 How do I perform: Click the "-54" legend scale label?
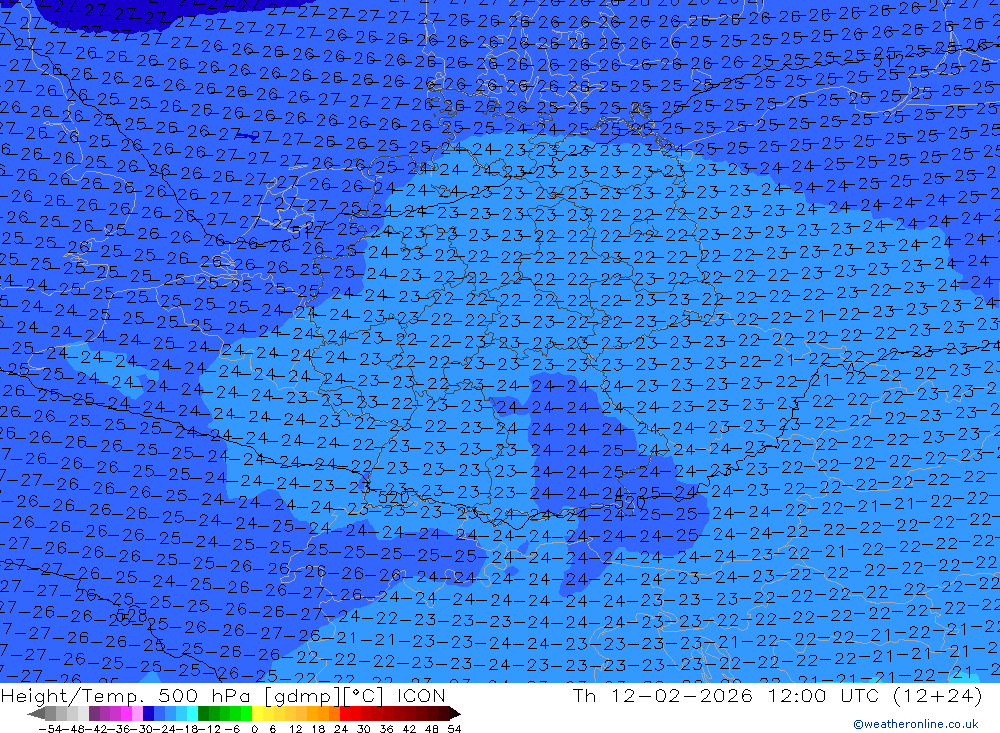coord(50,729)
